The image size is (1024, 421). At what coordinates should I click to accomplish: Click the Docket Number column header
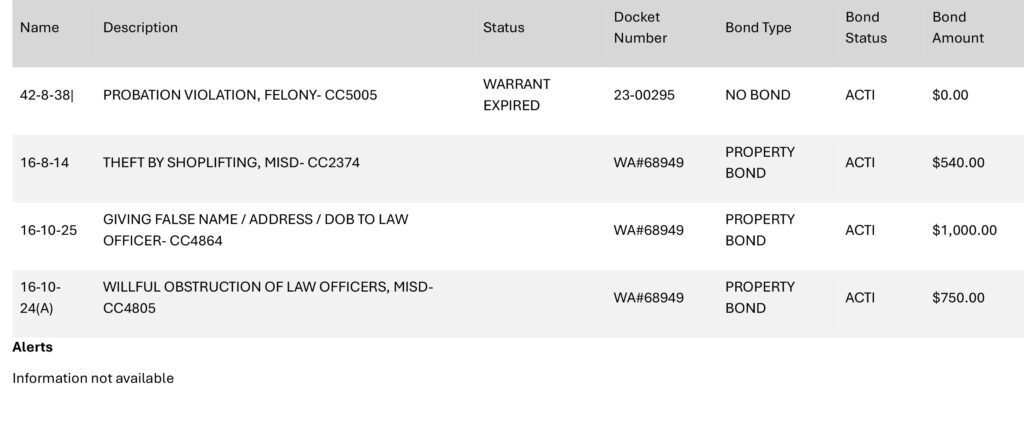pos(640,27)
